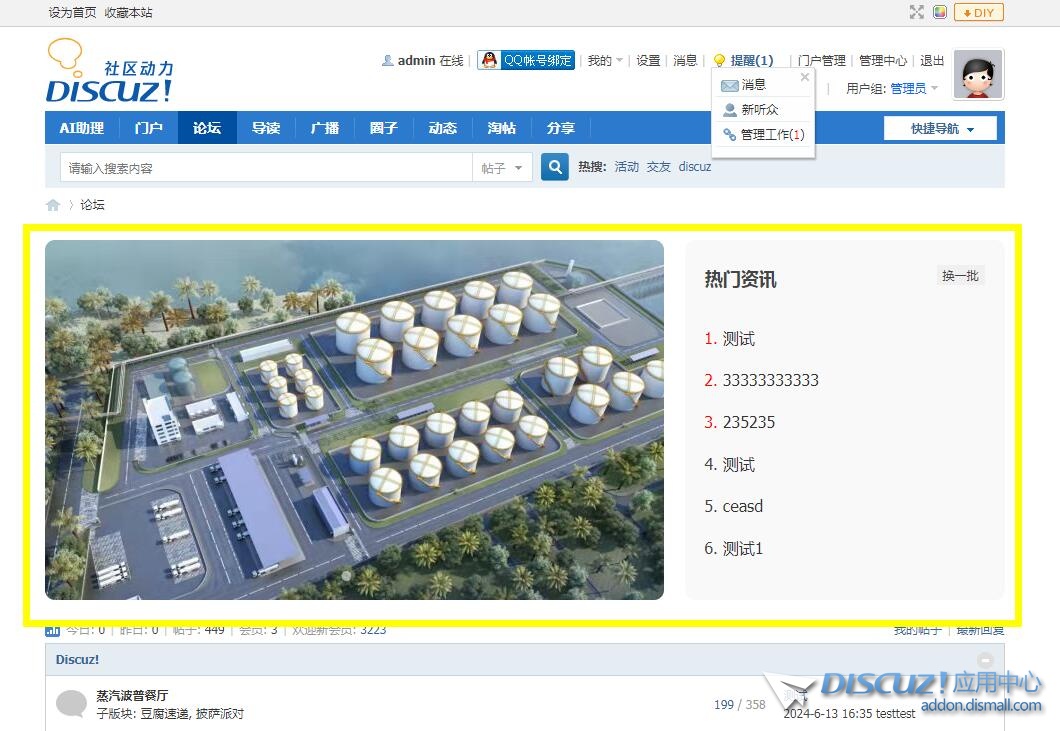Click 收藏本站 link
Screen dimensions: 1060x731
point(128,12)
